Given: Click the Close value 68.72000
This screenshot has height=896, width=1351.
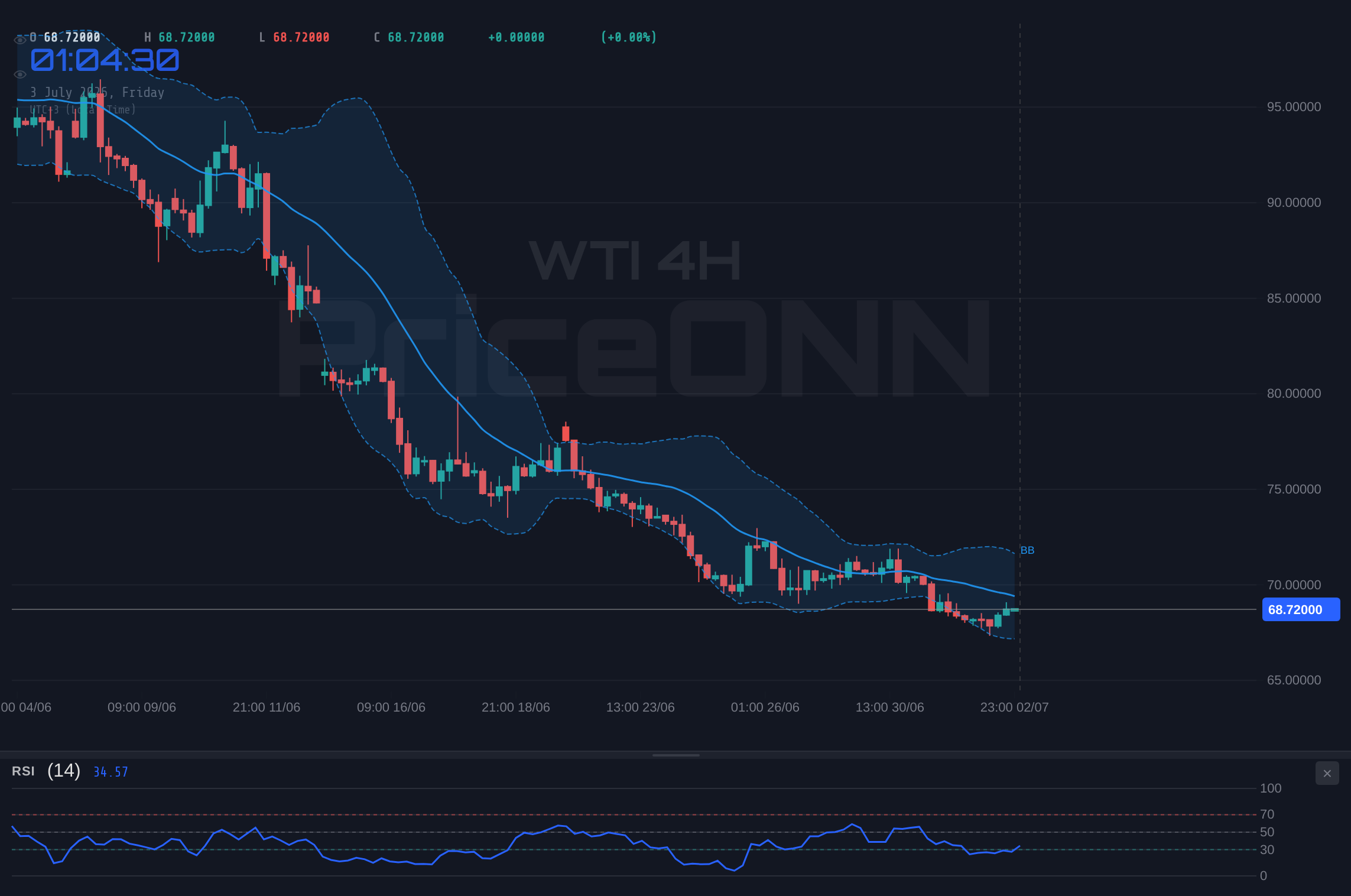Looking at the screenshot, I should [x=416, y=37].
